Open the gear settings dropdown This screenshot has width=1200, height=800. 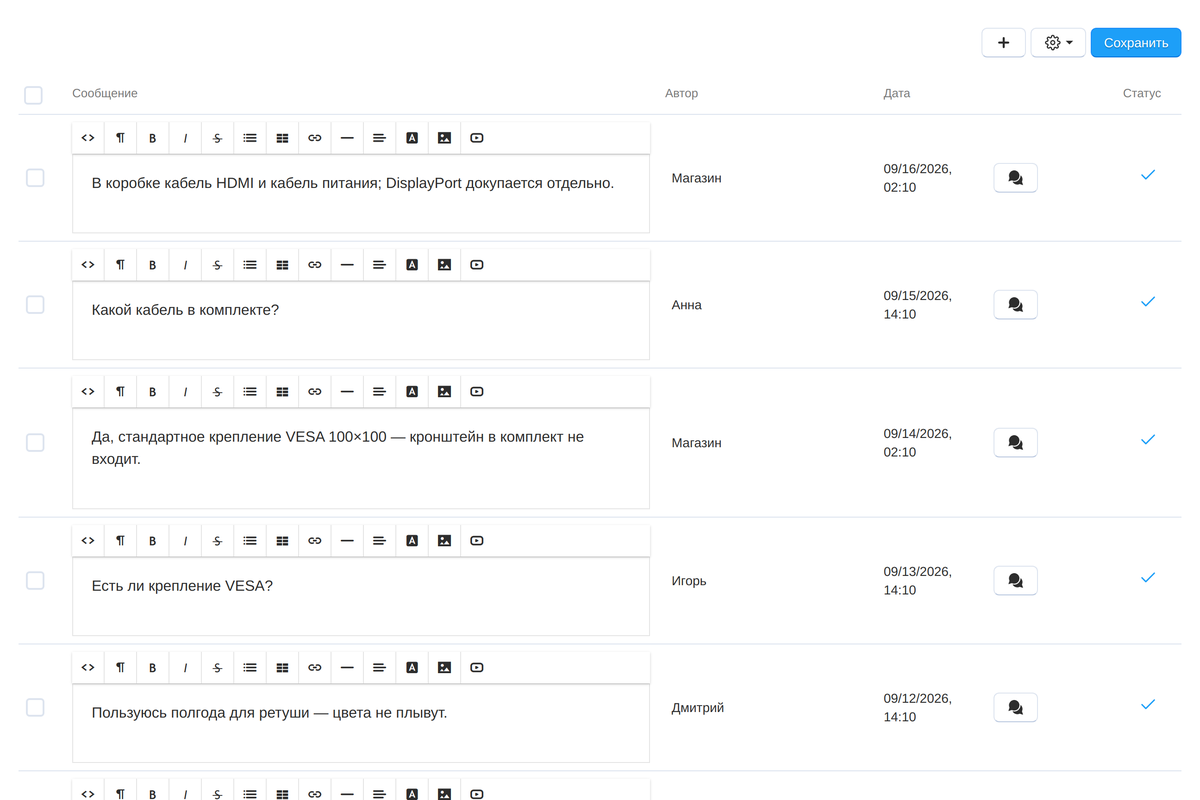1058,43
